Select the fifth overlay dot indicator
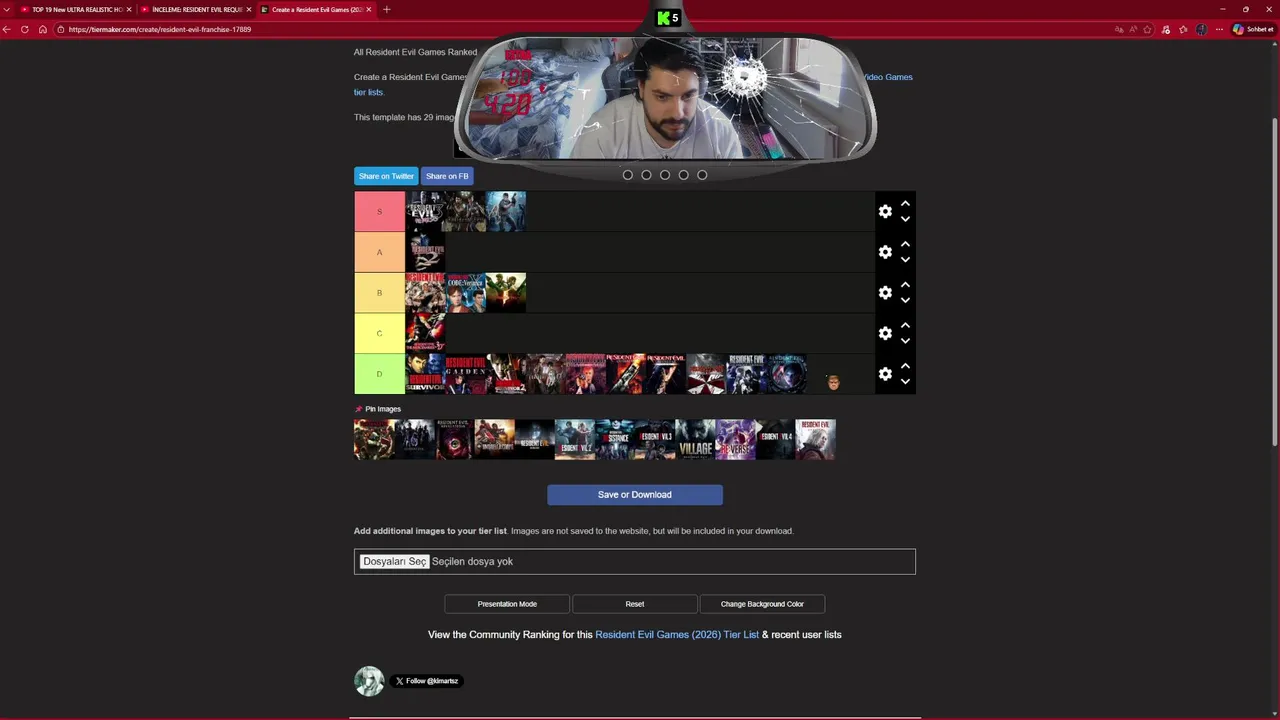The image size is (1280, 720). 702,175
